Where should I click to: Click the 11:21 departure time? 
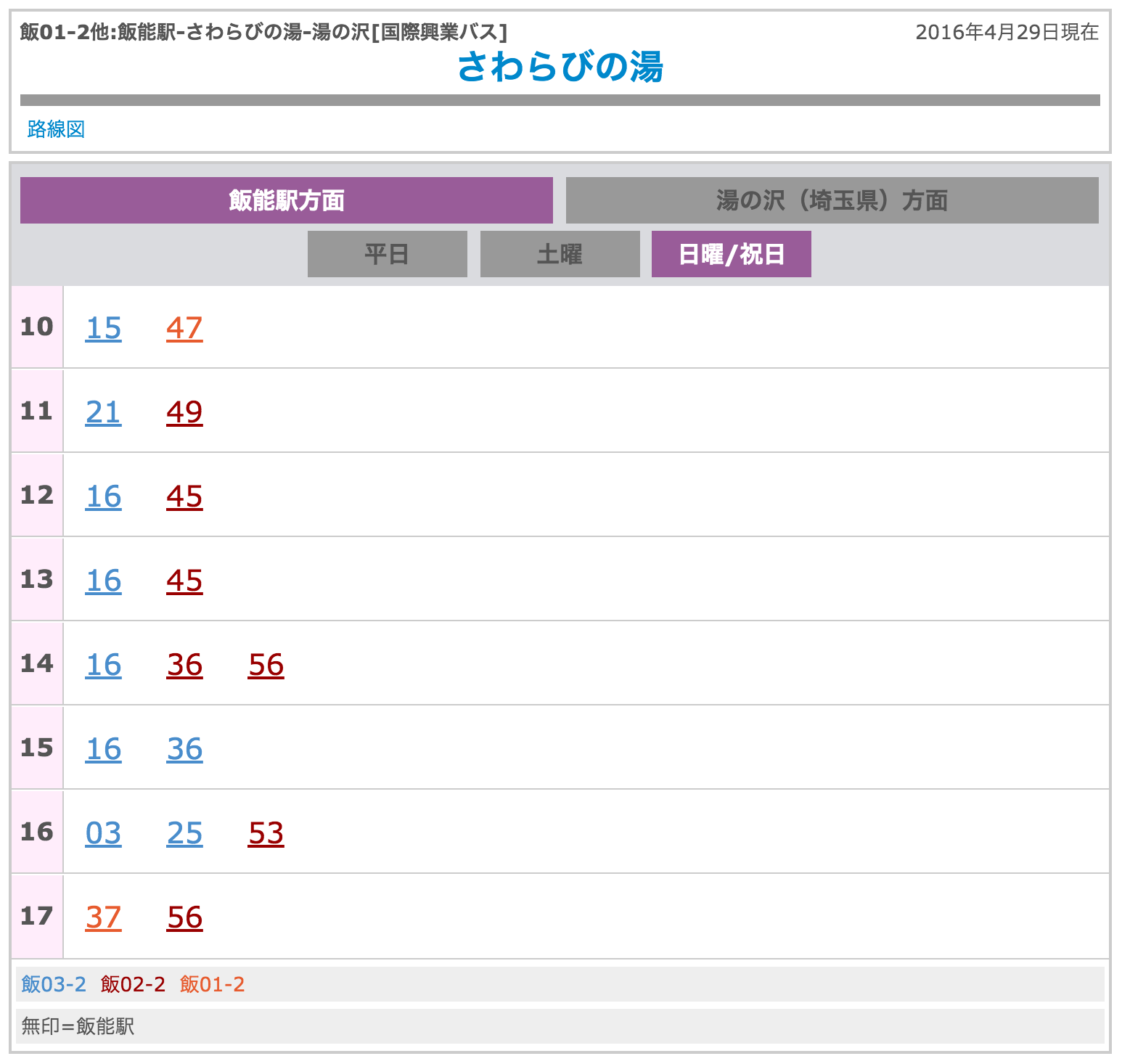tap(103, 412)
